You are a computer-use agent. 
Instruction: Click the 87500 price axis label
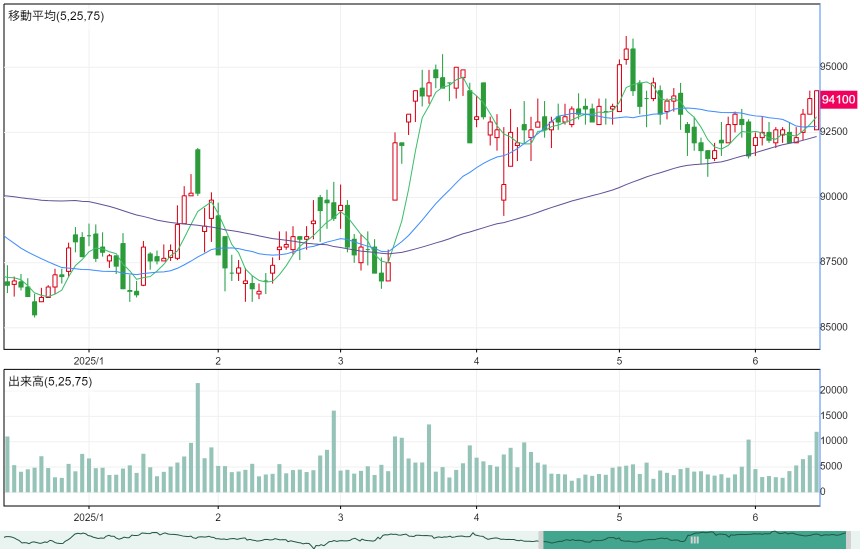pos(834,262)
